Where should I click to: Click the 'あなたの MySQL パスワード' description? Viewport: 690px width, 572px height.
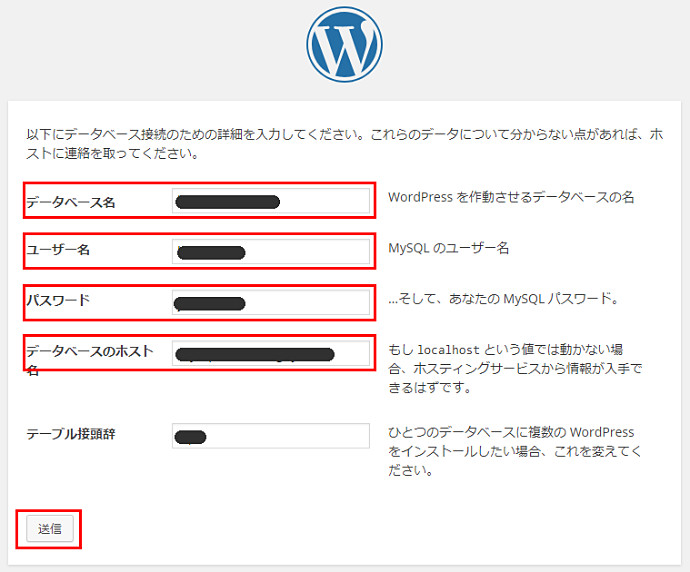(x=504, y=298)
